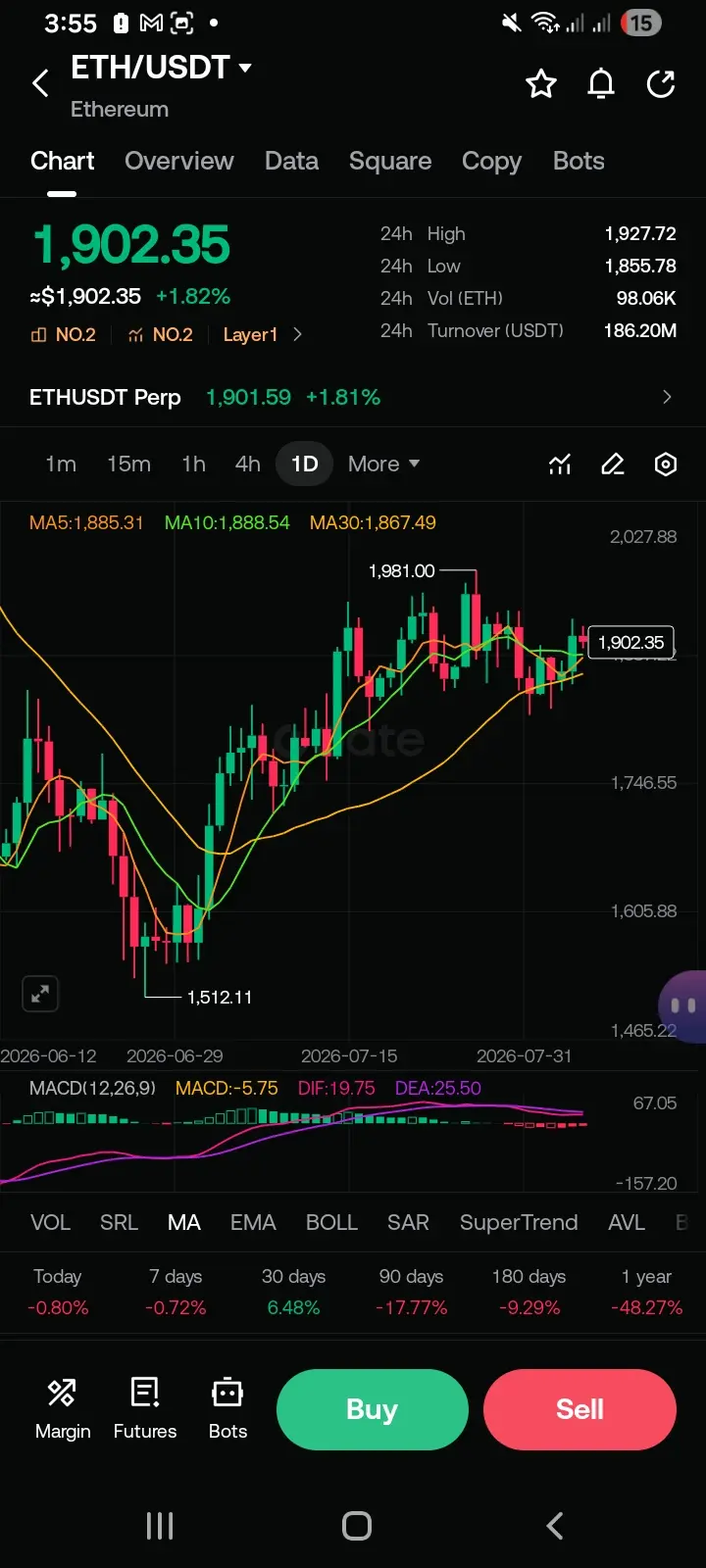Viewport: 706px width, 1568px height.
Task: Toggle the BOLL indicator
Action: pyautogui.click(x=331, y=1223)
